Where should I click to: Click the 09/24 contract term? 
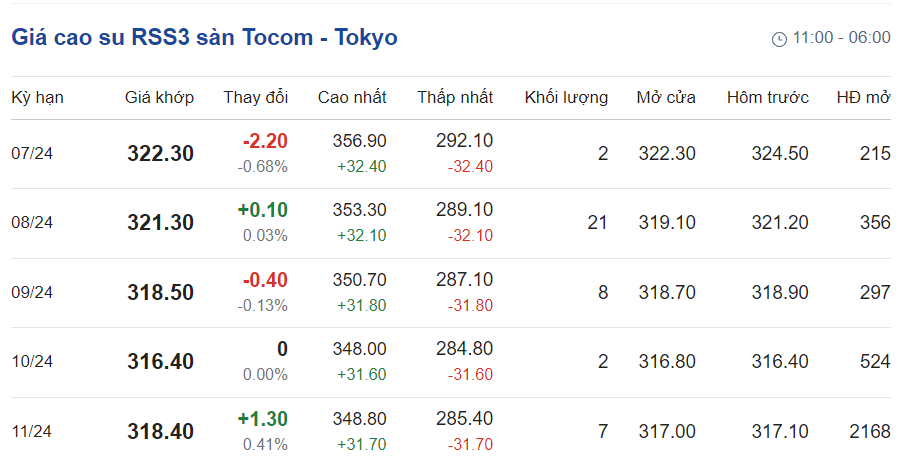coord(32,293)
